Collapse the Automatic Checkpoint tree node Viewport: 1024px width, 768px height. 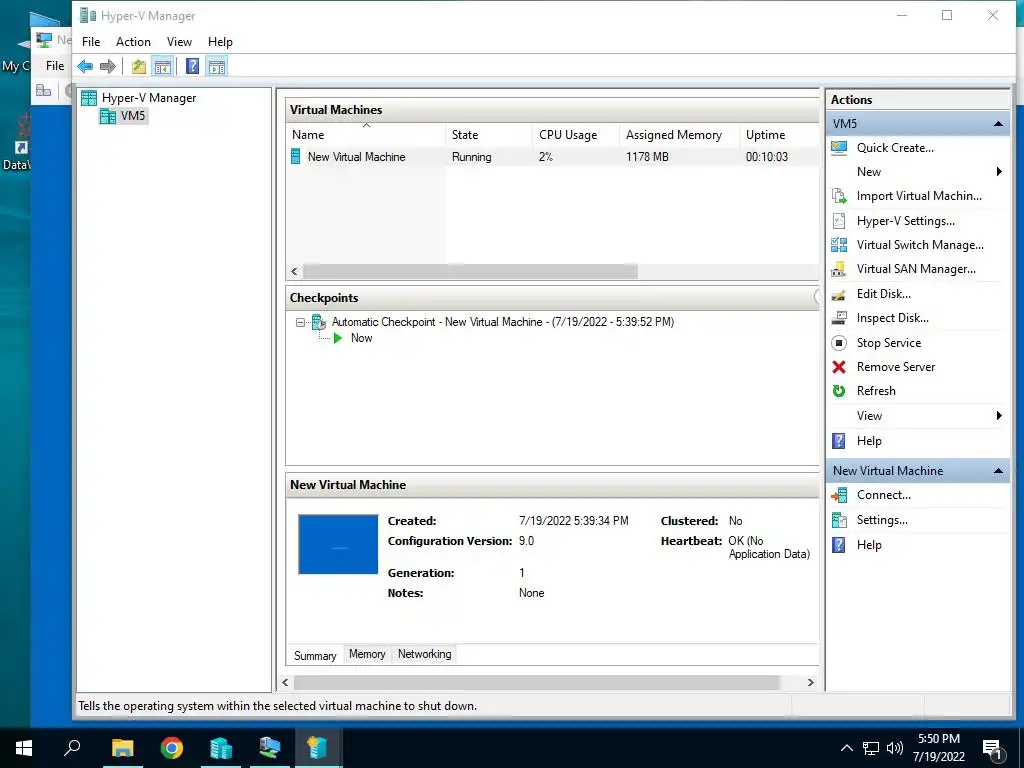[300, 322]
